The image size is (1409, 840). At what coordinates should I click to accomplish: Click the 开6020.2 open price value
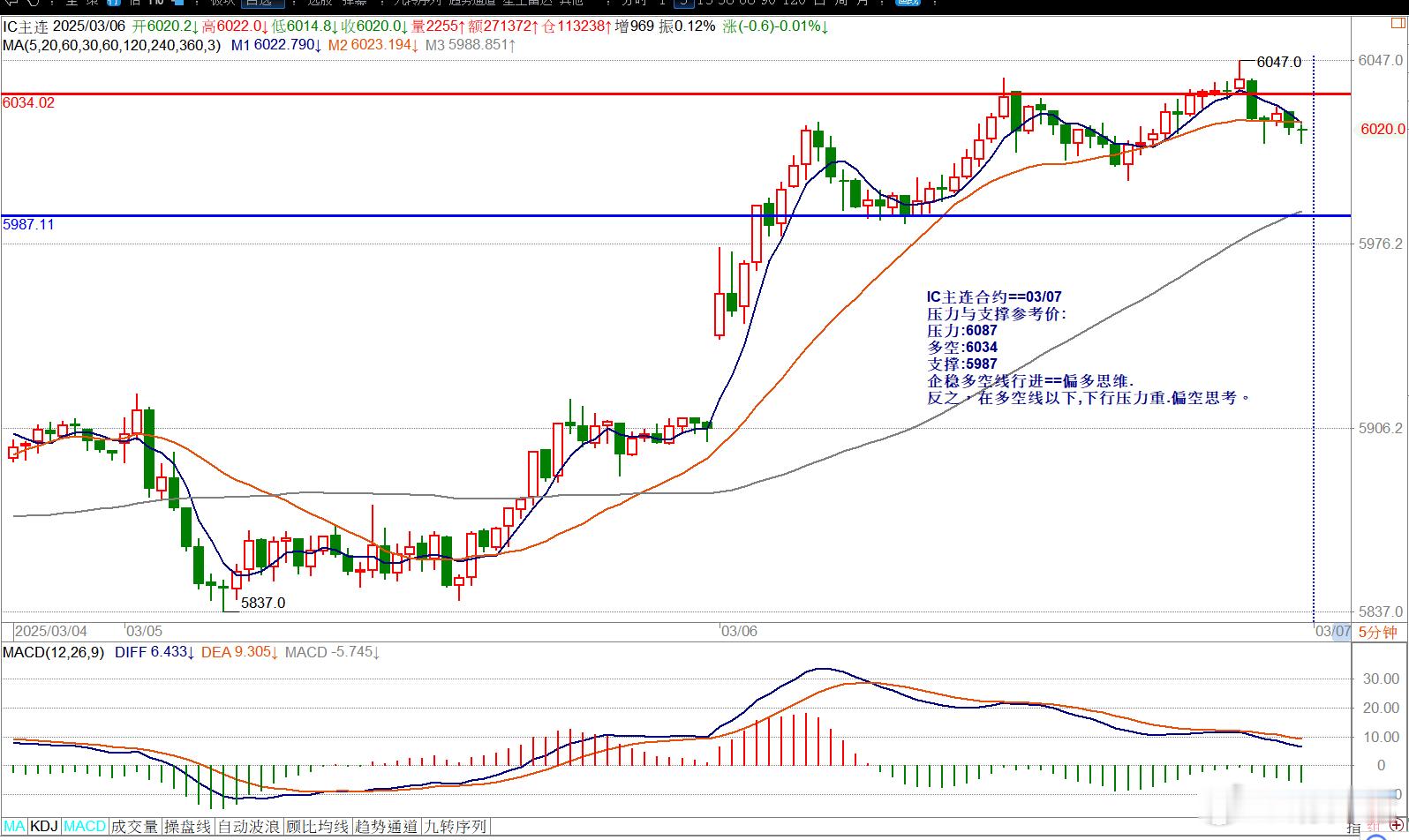[x=167, y=26]
